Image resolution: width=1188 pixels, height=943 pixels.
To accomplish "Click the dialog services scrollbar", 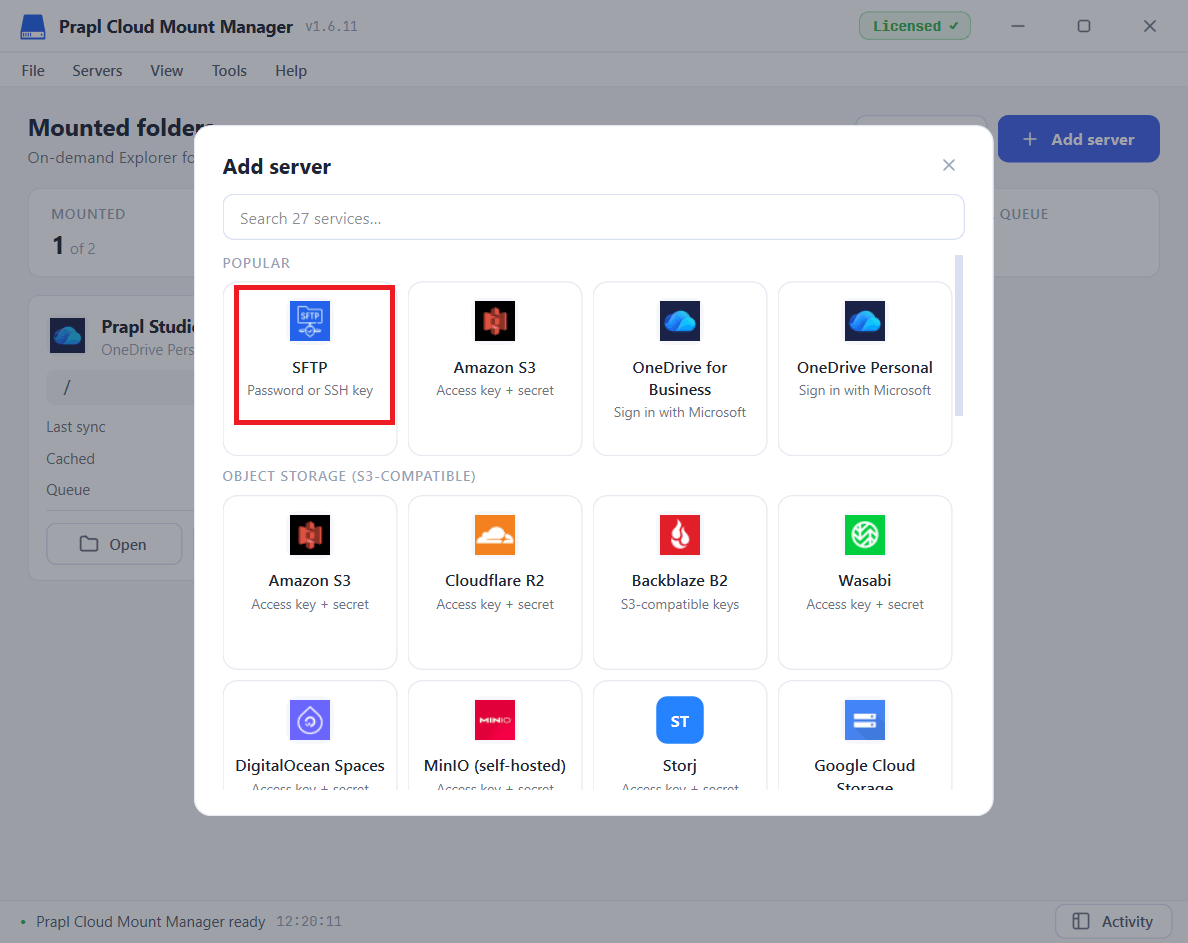I will click(x=958, y=336).
